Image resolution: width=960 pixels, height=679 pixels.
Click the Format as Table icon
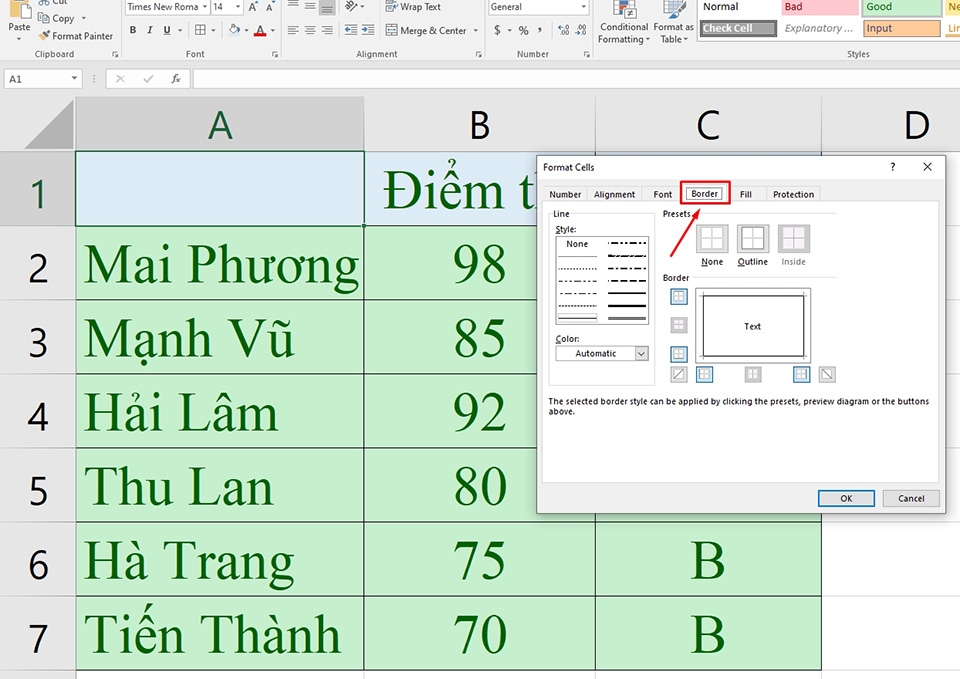pyautogui.click(x=673, y=10)
